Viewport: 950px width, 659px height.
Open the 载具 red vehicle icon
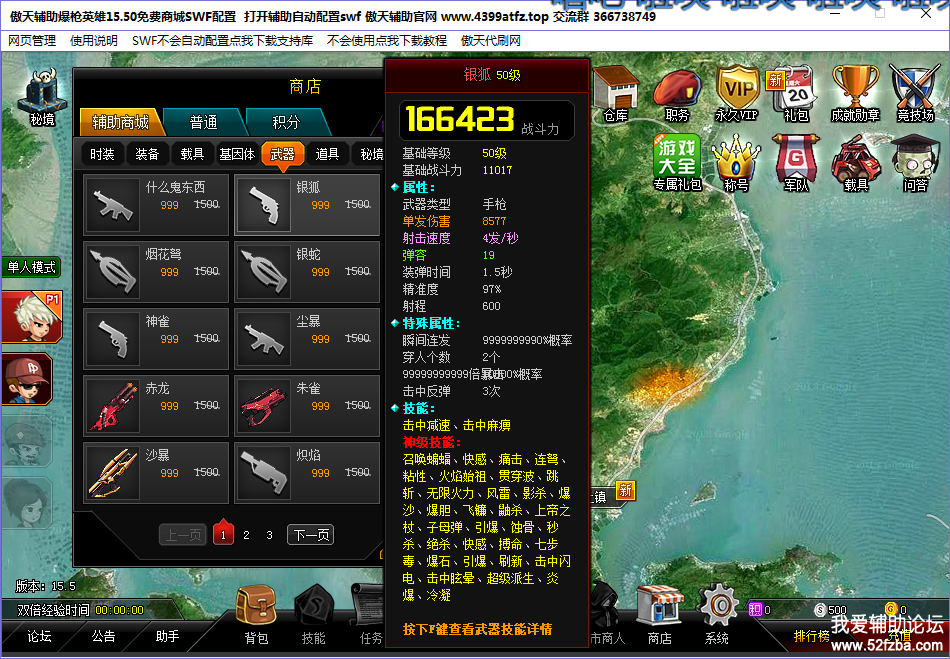855,164
